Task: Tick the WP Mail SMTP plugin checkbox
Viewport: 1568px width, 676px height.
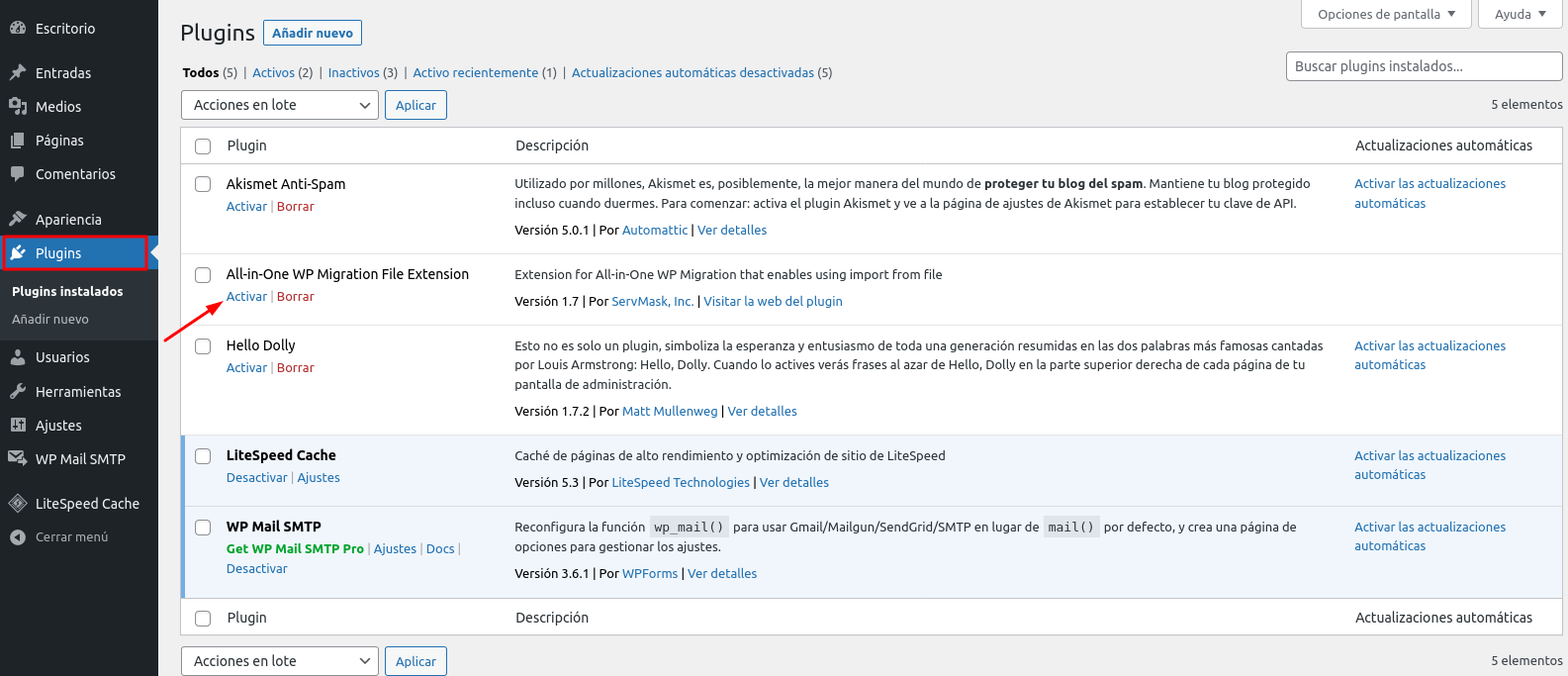Action: pyautogui.click(x=203, y=527)
